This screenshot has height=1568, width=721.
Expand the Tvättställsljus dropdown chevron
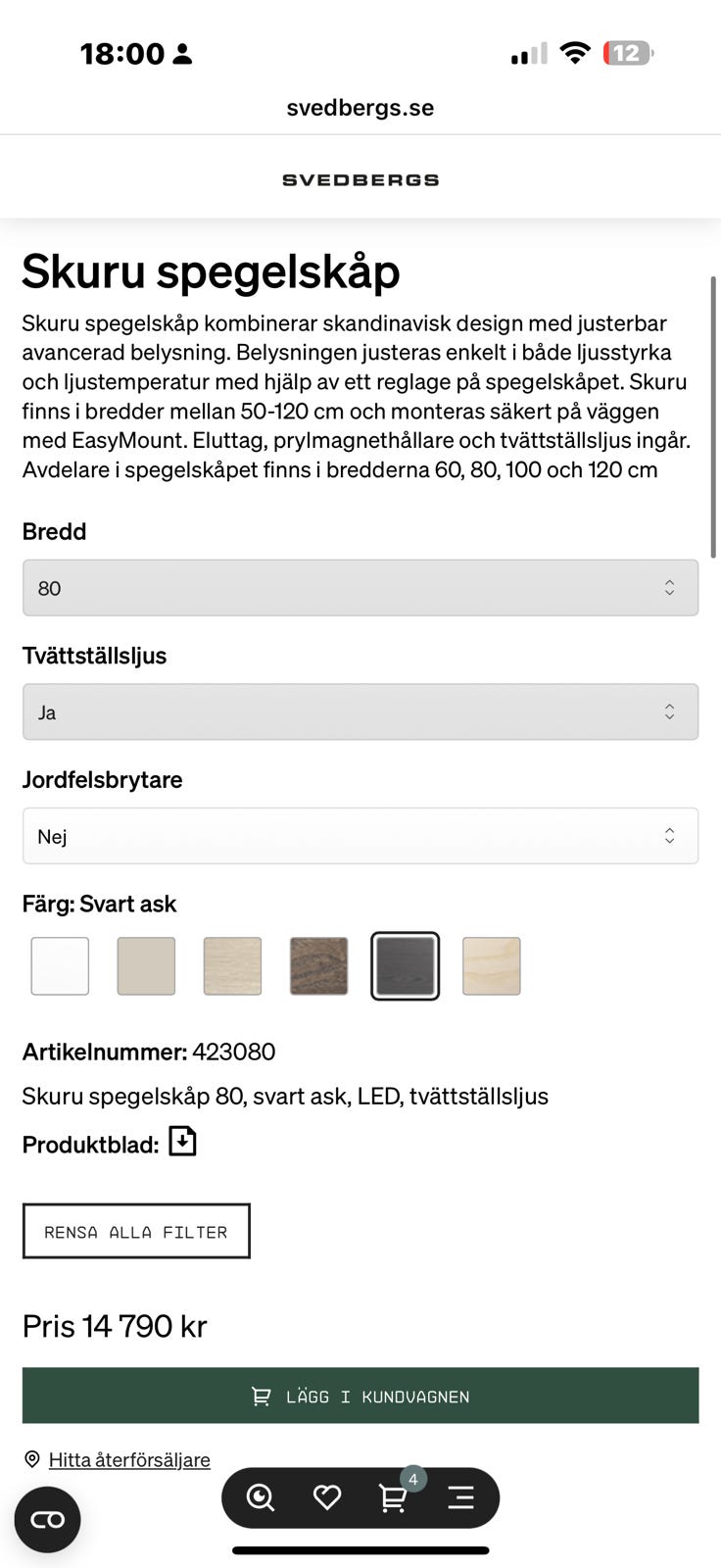(x=669, y=711)
